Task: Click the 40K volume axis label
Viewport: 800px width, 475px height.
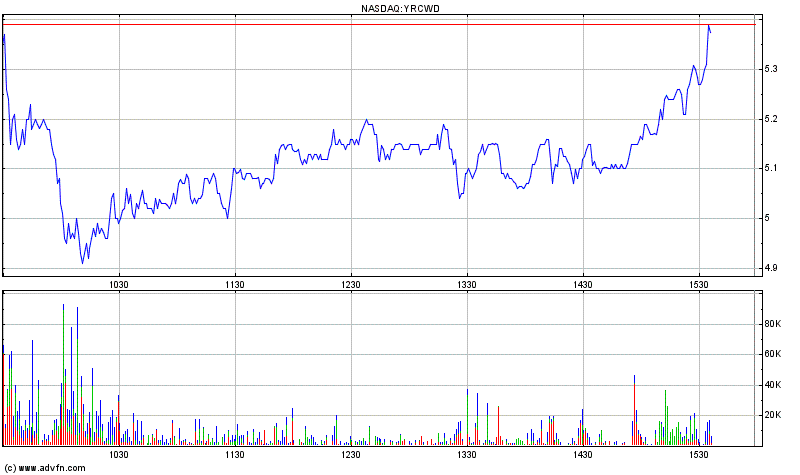Action: [x=772, y=385]
